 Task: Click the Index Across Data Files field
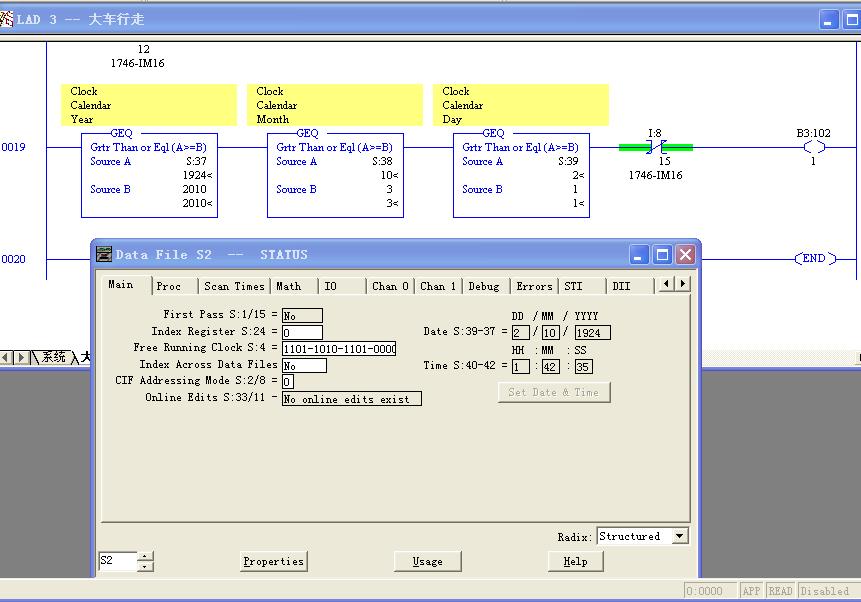point(304,366)
